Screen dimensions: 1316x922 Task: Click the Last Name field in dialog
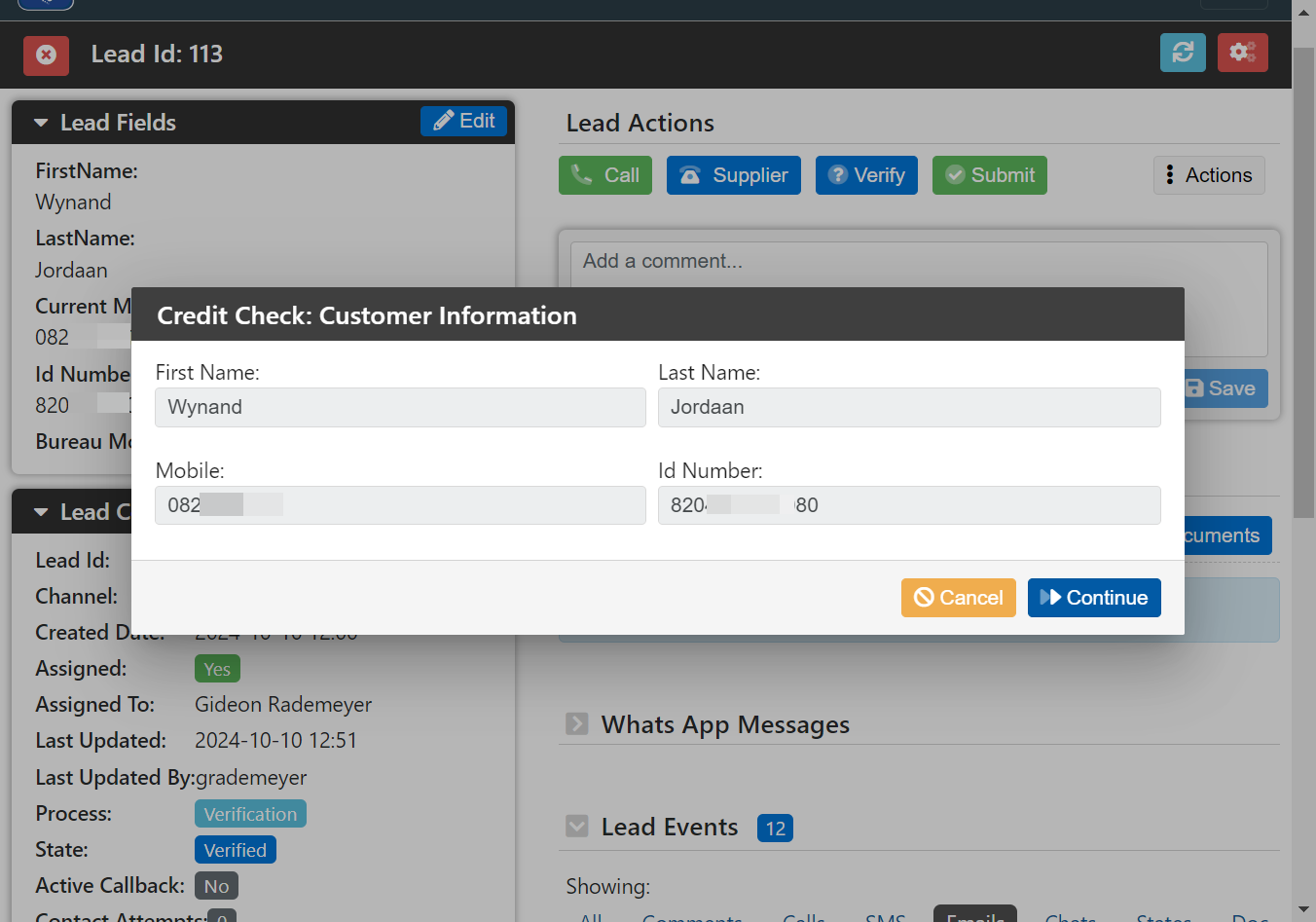909,407
